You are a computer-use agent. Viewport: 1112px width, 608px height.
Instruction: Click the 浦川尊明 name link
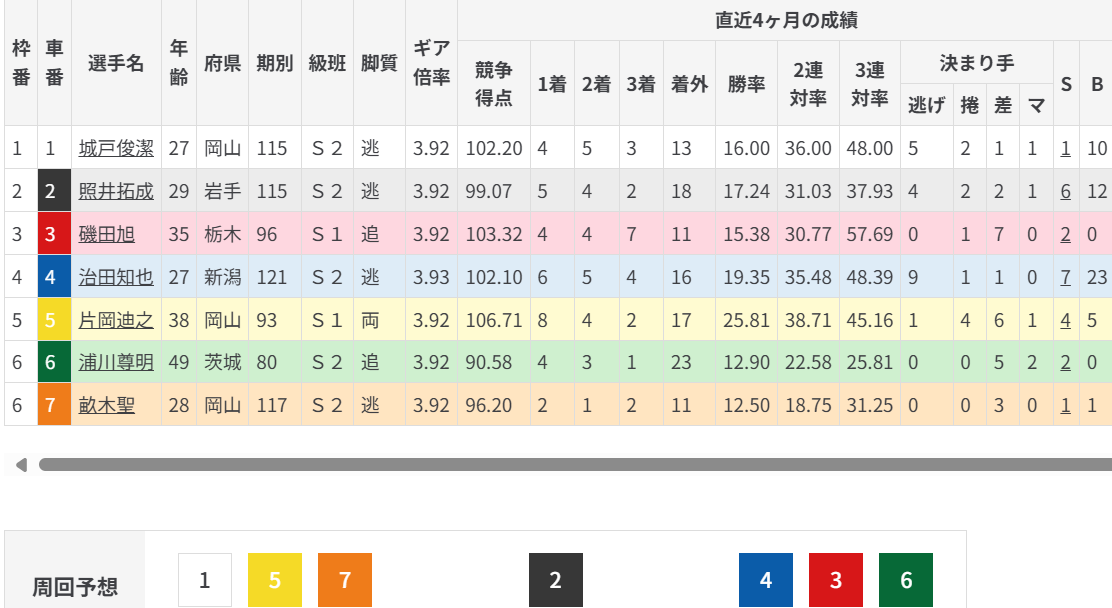click(116, 362)
